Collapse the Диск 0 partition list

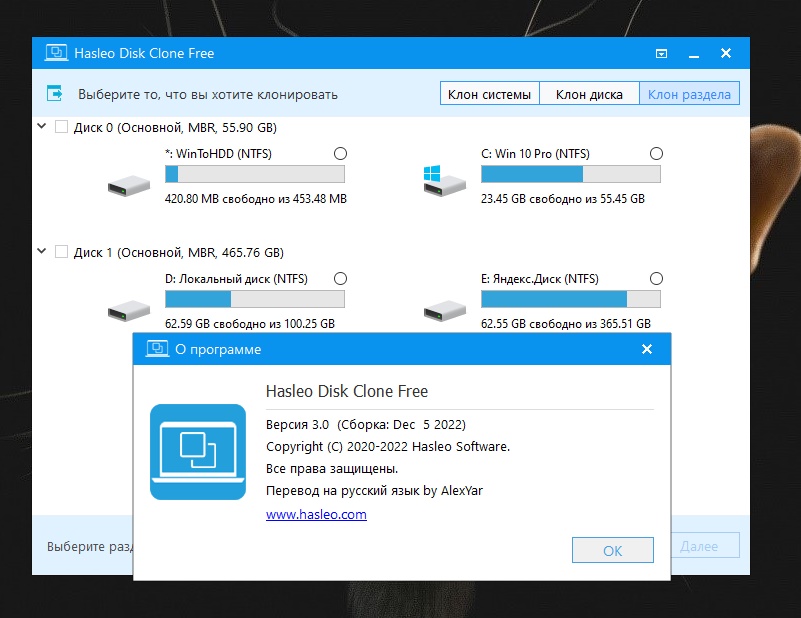42,126
